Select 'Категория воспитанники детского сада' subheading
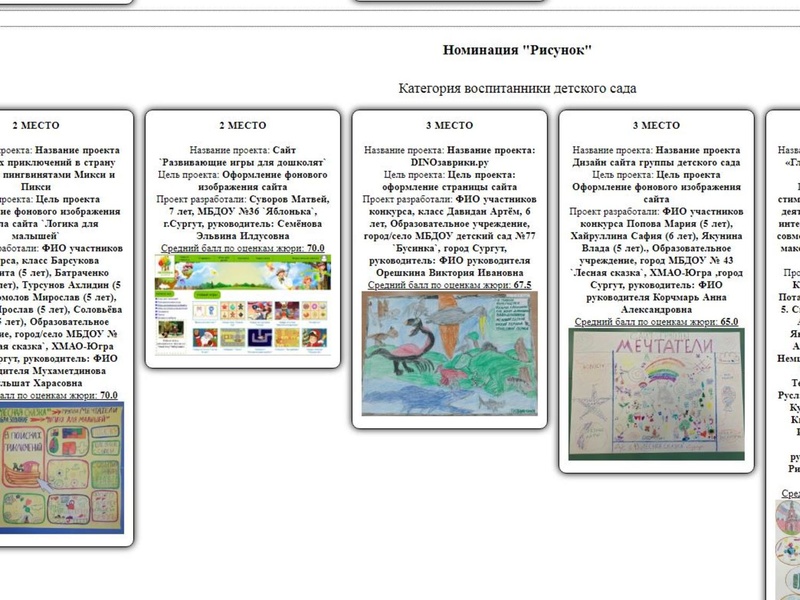This screenshot has width=800, height=600. tap(517, 88)
